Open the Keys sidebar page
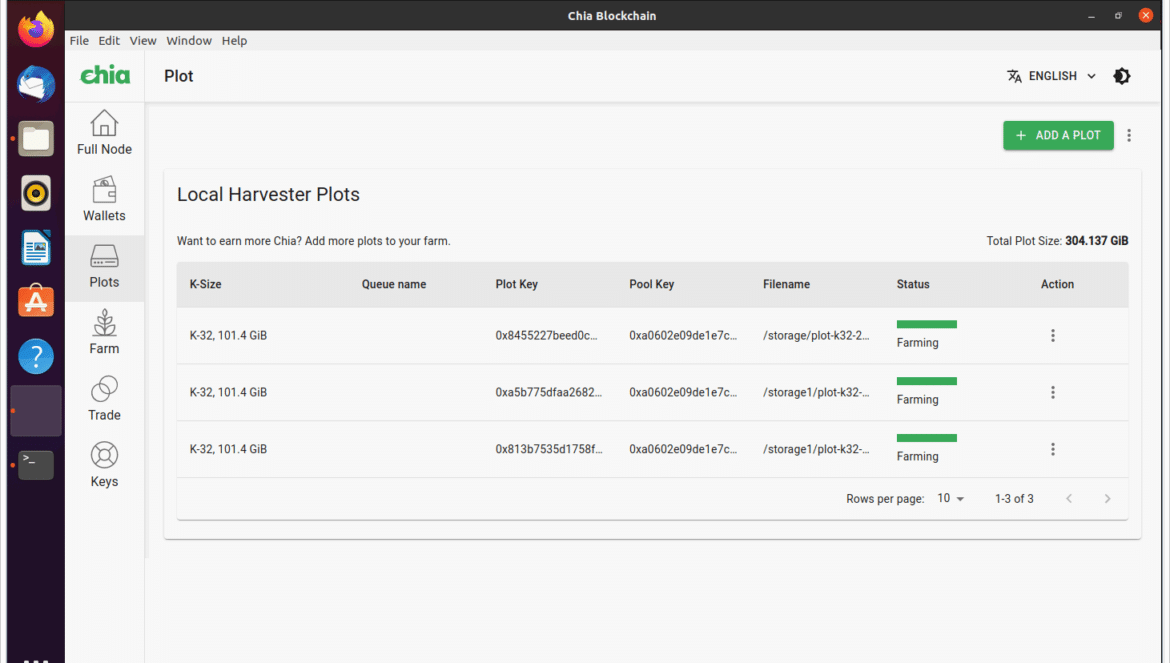Viewport: 1170px width, 663px height. tap(104, 465)
